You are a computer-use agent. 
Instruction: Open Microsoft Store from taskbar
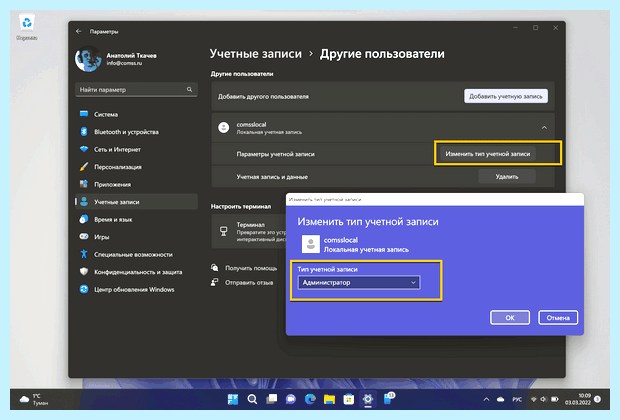coord(349,399)
